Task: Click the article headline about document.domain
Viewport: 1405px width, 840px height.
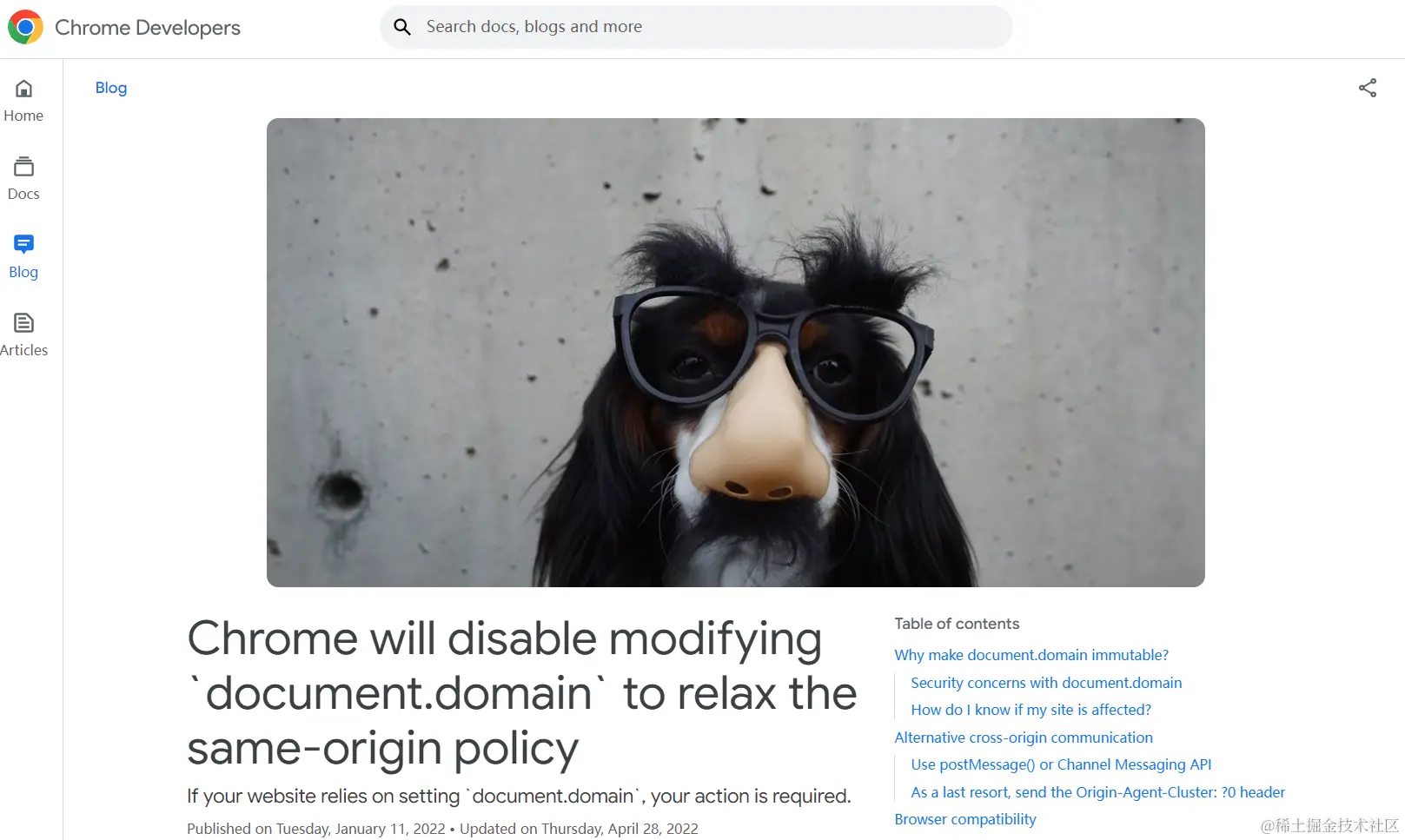Action: click(521, 693)
